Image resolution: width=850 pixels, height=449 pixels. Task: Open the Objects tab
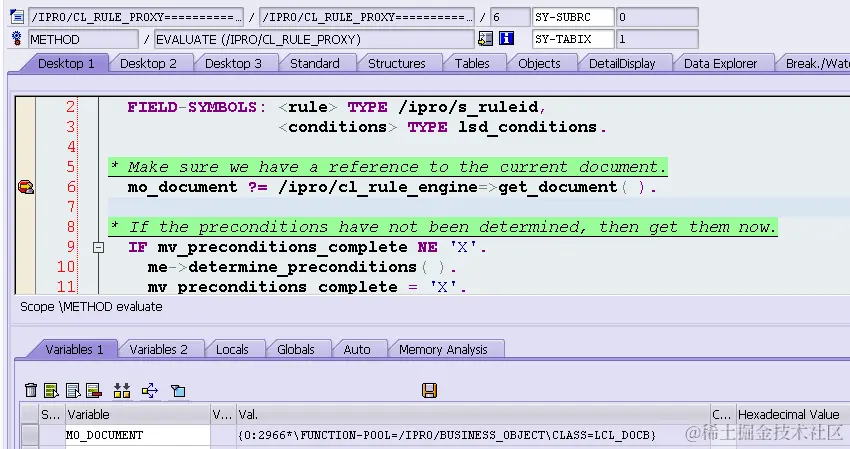pos(539,63)
